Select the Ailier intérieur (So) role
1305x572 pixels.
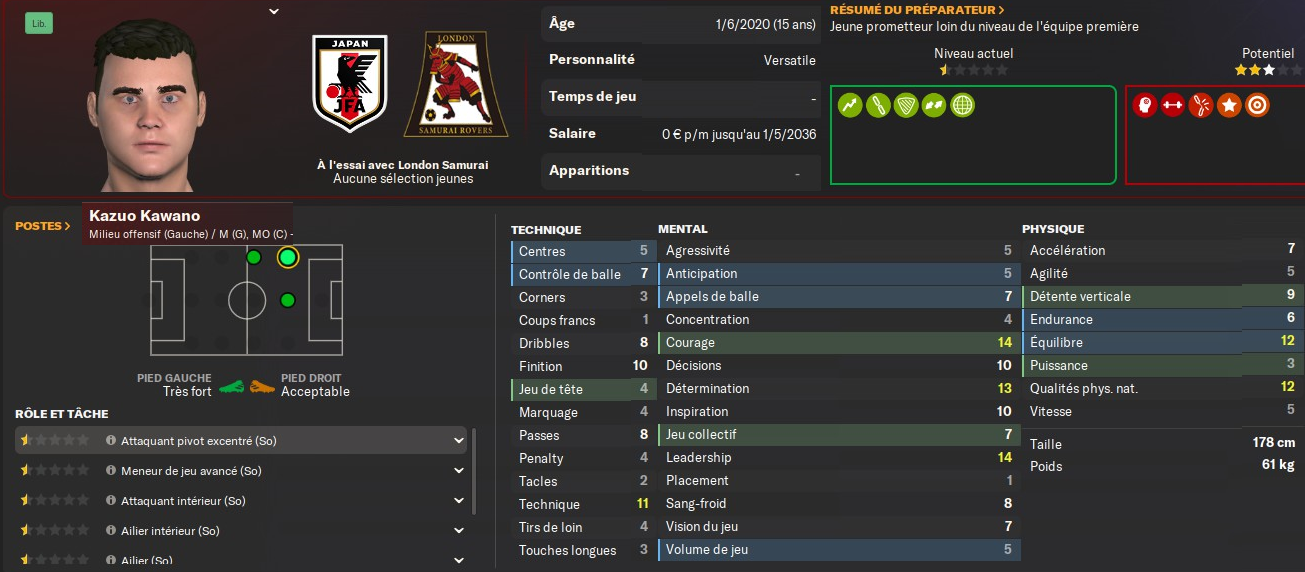(169, 530)
